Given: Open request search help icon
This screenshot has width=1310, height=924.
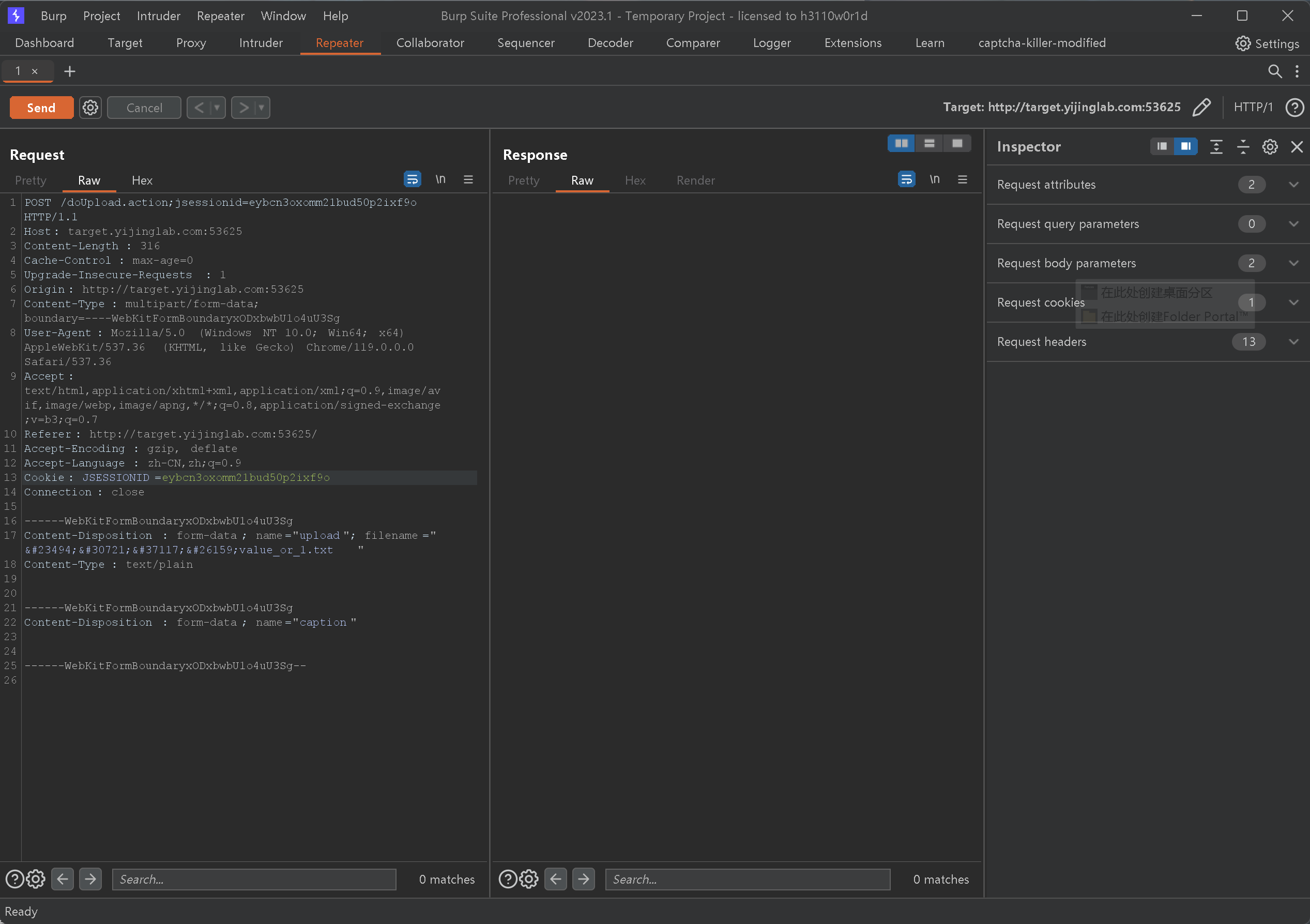Looking at the screenshot, I should coord(15,879).
